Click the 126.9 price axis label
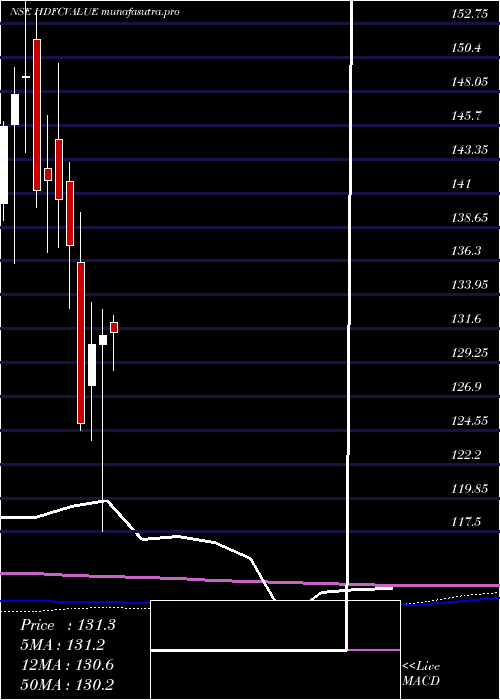The width and height of the screenshot is (500, 700). 466,387
